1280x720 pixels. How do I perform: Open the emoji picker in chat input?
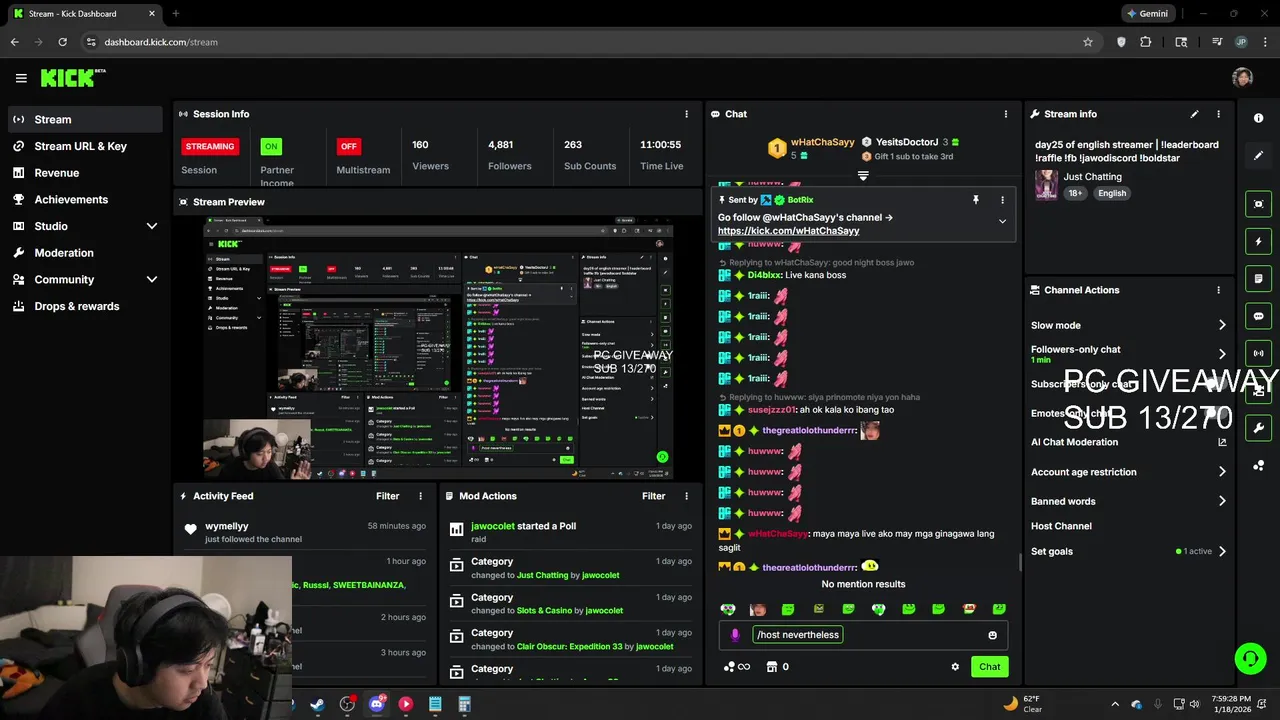pyautogui.click(x=992, y=635)
